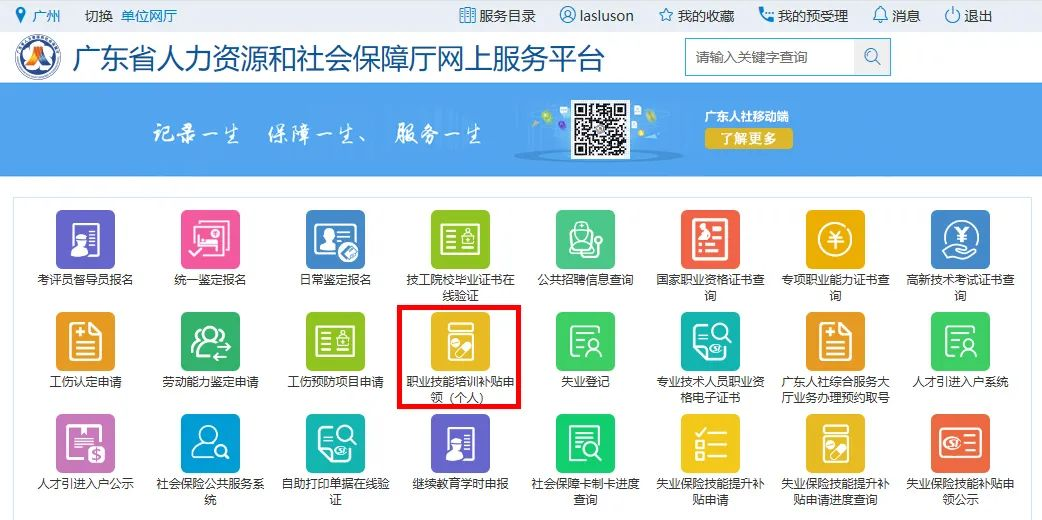Open 我的预受理 in top bar
This screenshot has width=1042, height=520.
pyautogui.click(x=803, y=15)
